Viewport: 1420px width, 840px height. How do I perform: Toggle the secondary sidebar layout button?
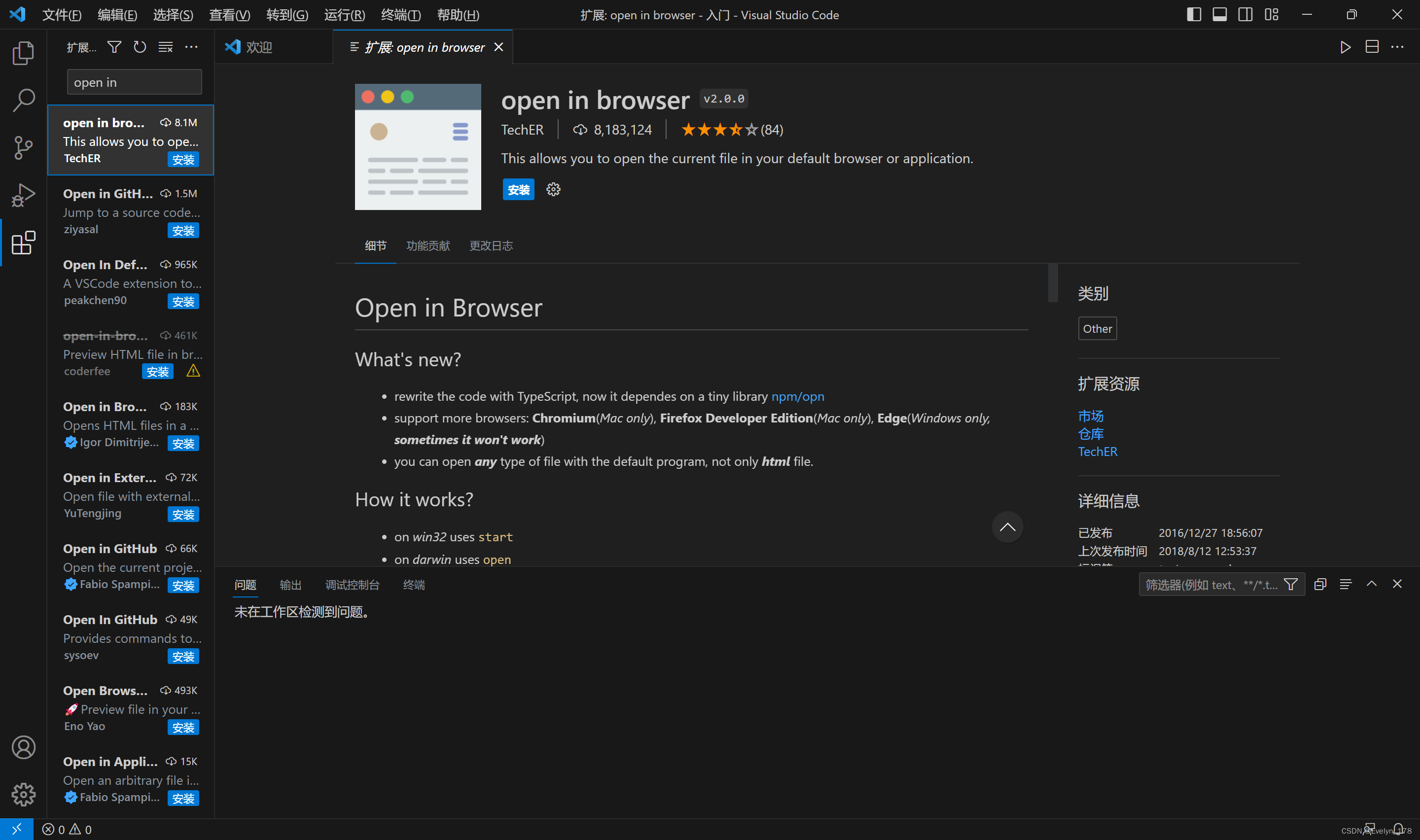(x=1245, y=15)
